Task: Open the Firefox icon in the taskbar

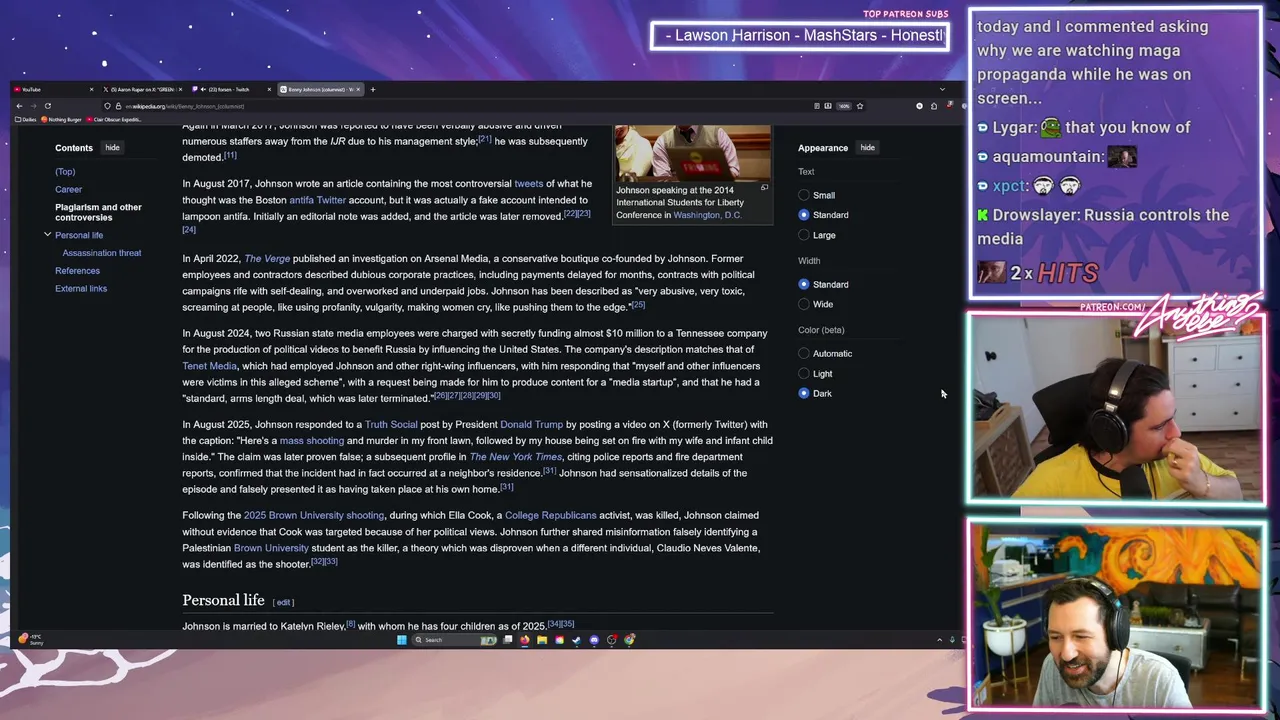Action: tap(525, 640)
